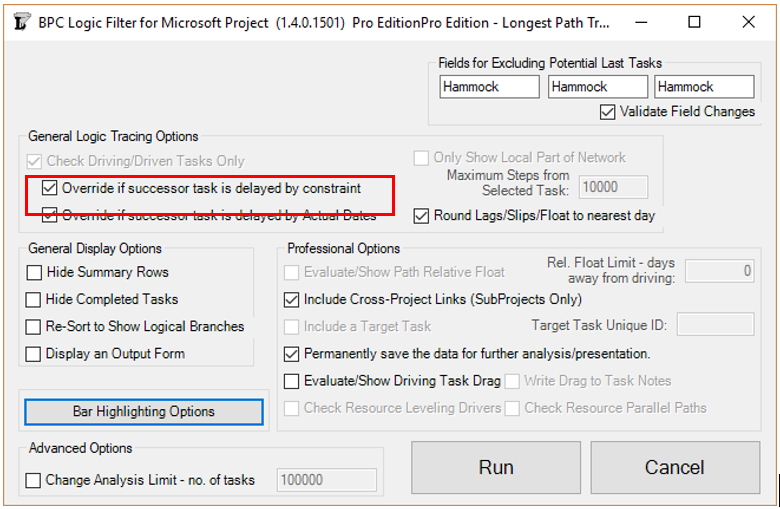
Task: Enable Hide Completed Tasks
Action: click(x=33, y=299)
